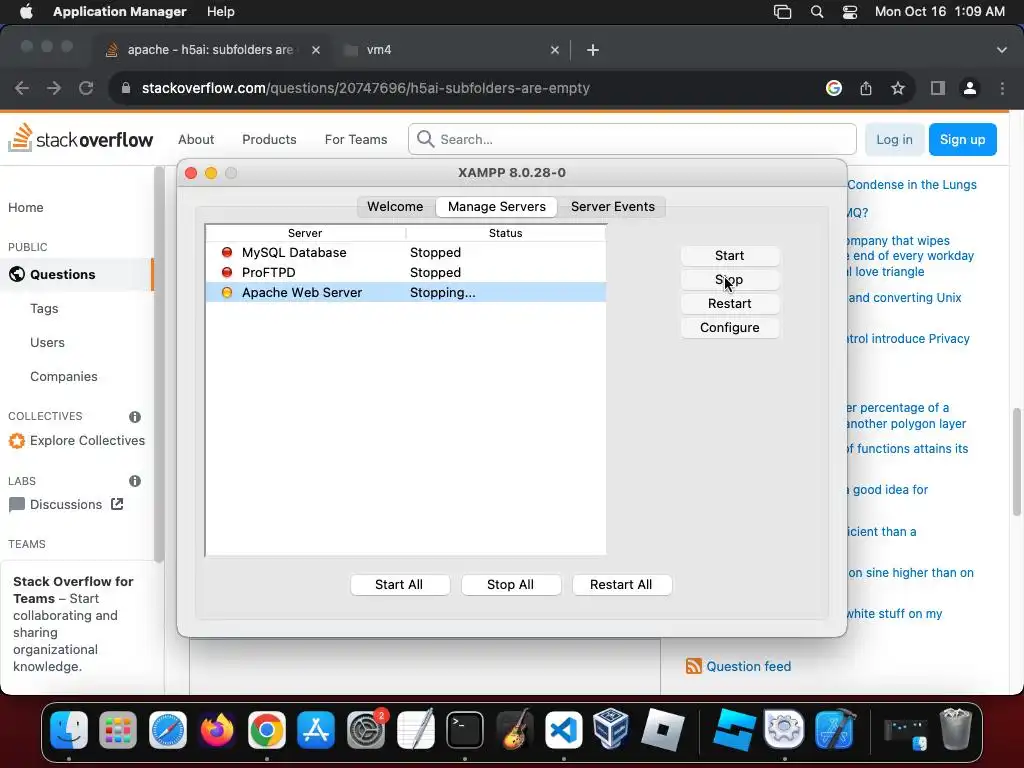This screenshot has height=768, width=1024.
Task: Open the Chrome profile icon
Action: (x=970, y=88)
